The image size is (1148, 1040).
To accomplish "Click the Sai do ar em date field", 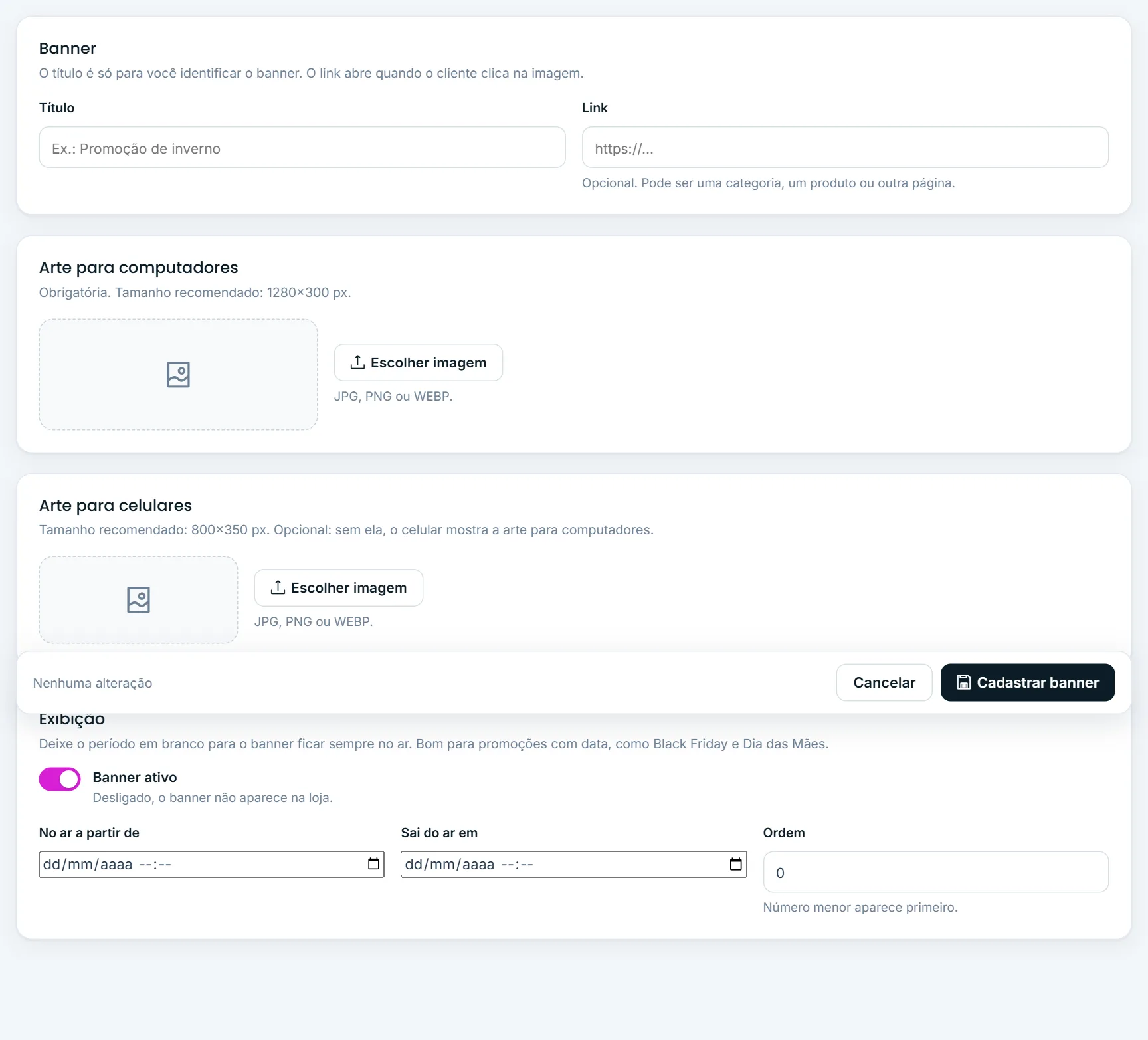I will click(x=573, y=865).
